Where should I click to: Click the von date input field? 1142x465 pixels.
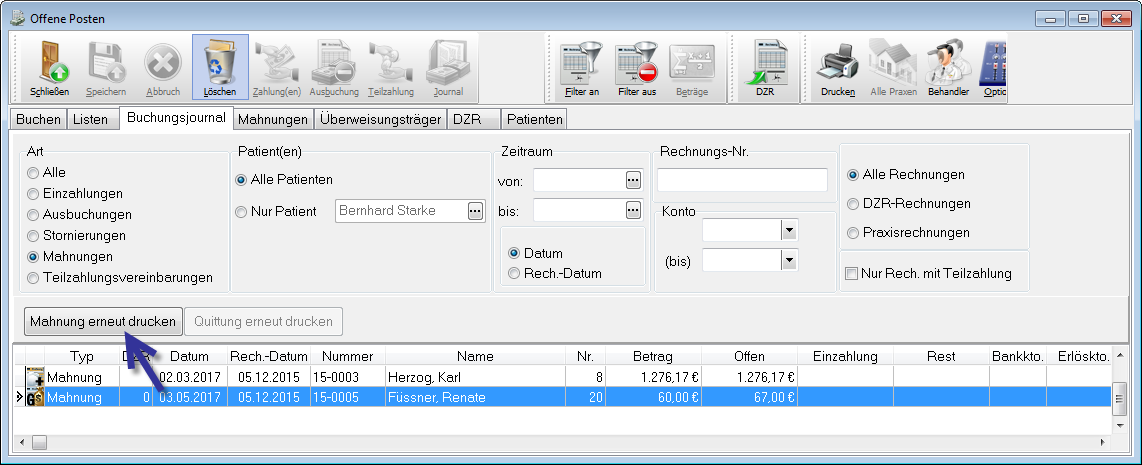pyautogui.click(x=579, y=180)
